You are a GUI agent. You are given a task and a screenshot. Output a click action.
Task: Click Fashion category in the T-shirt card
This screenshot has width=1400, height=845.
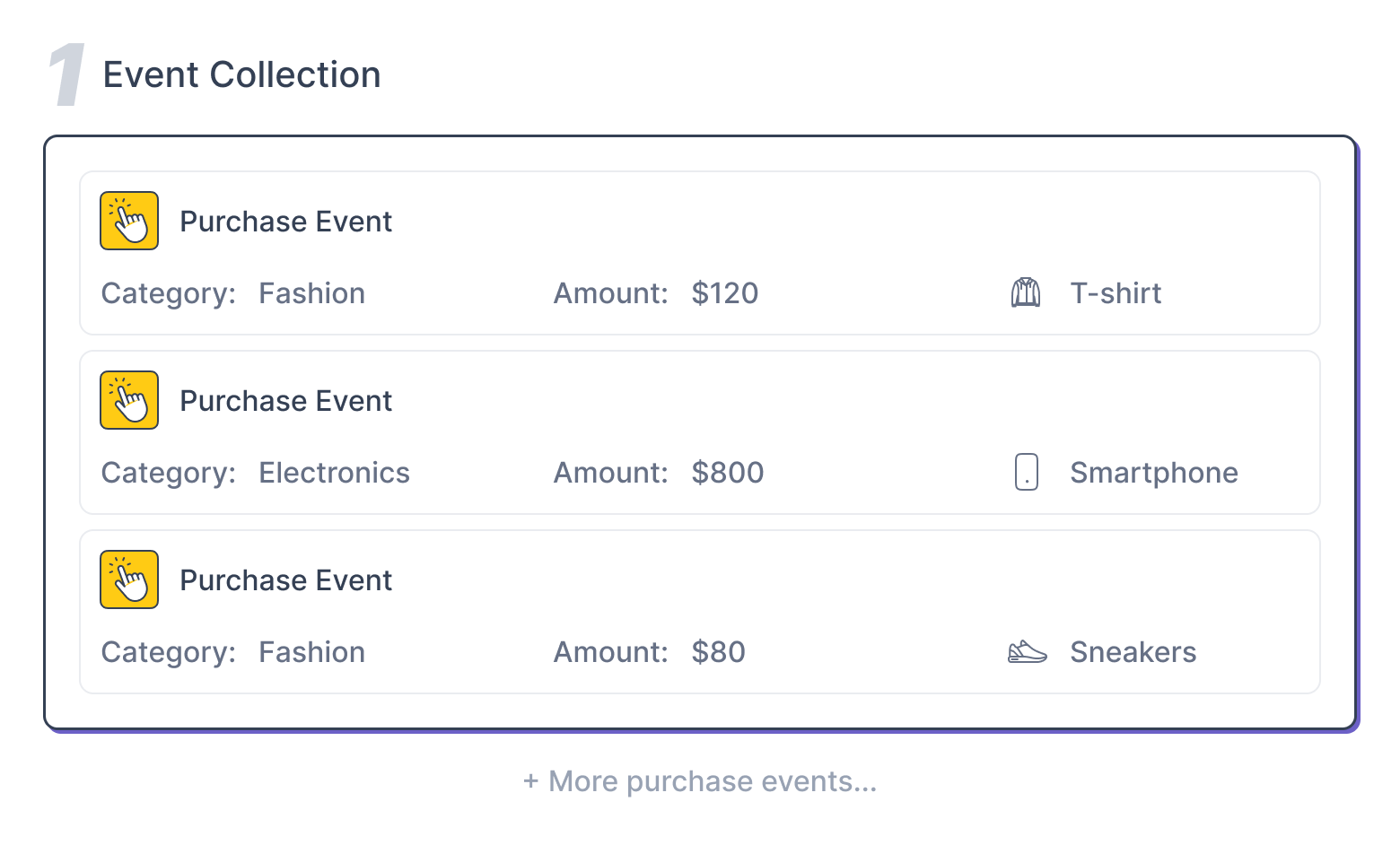[311, 293]
